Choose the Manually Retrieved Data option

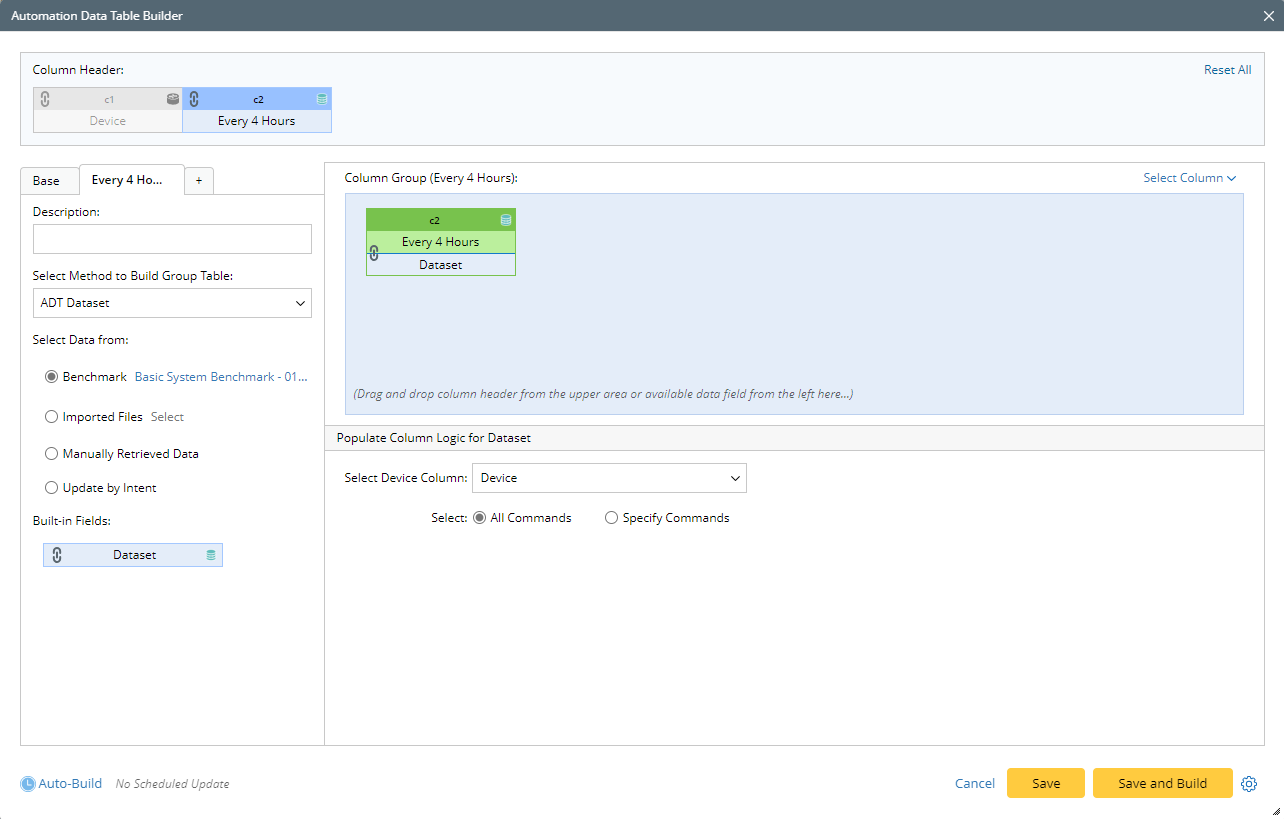52,454
